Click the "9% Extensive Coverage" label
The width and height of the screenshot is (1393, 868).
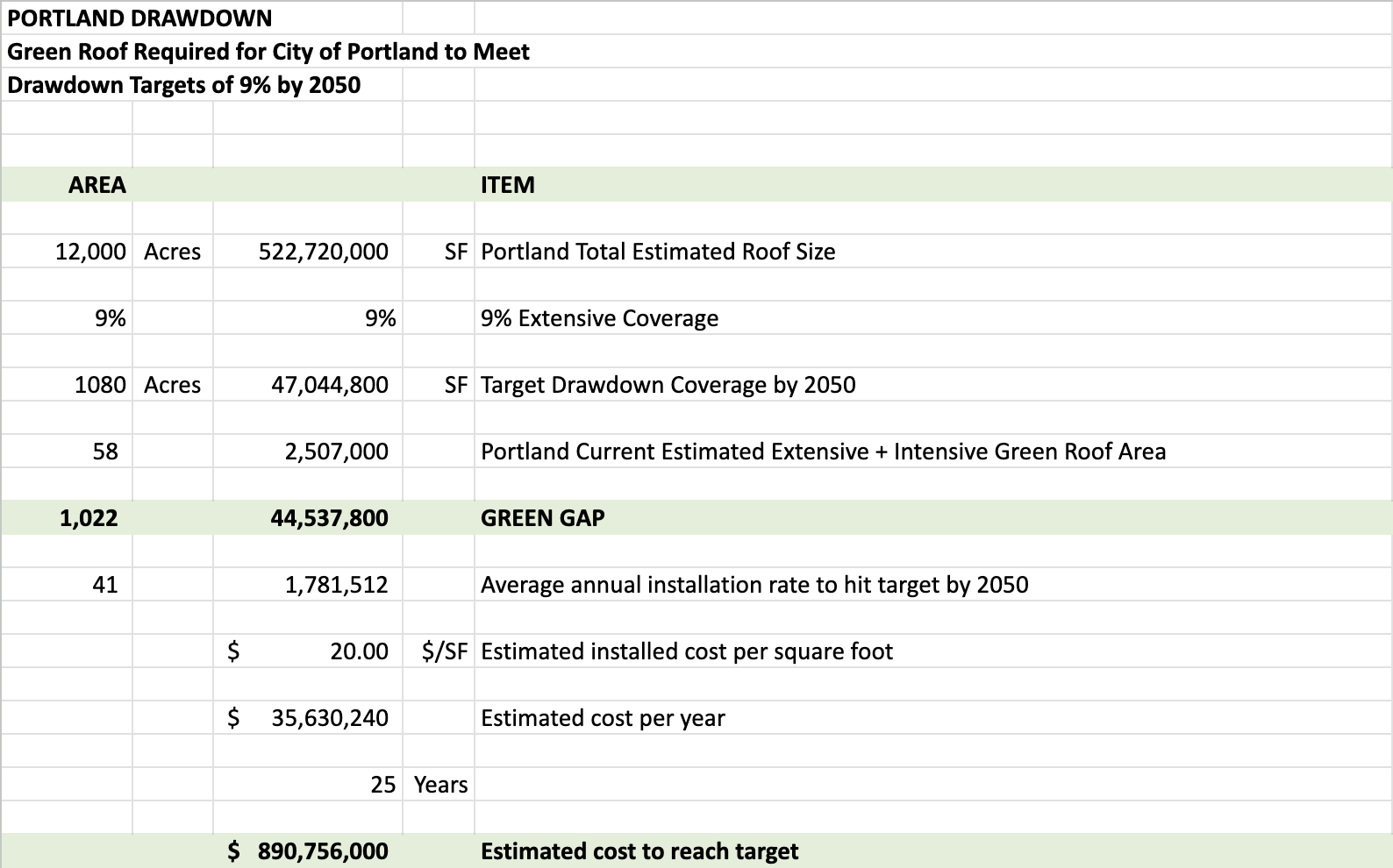[x=600, y=318]
